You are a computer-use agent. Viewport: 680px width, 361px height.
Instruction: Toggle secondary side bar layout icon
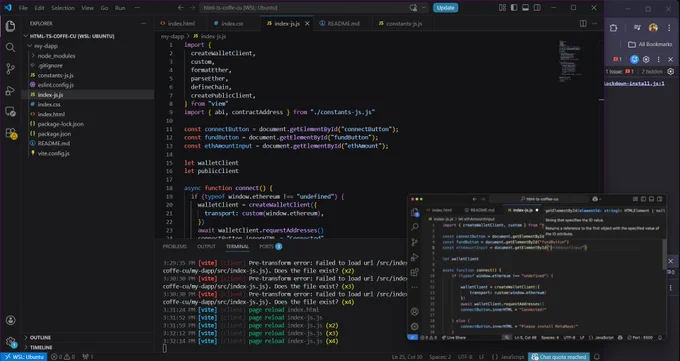[537, 8]
